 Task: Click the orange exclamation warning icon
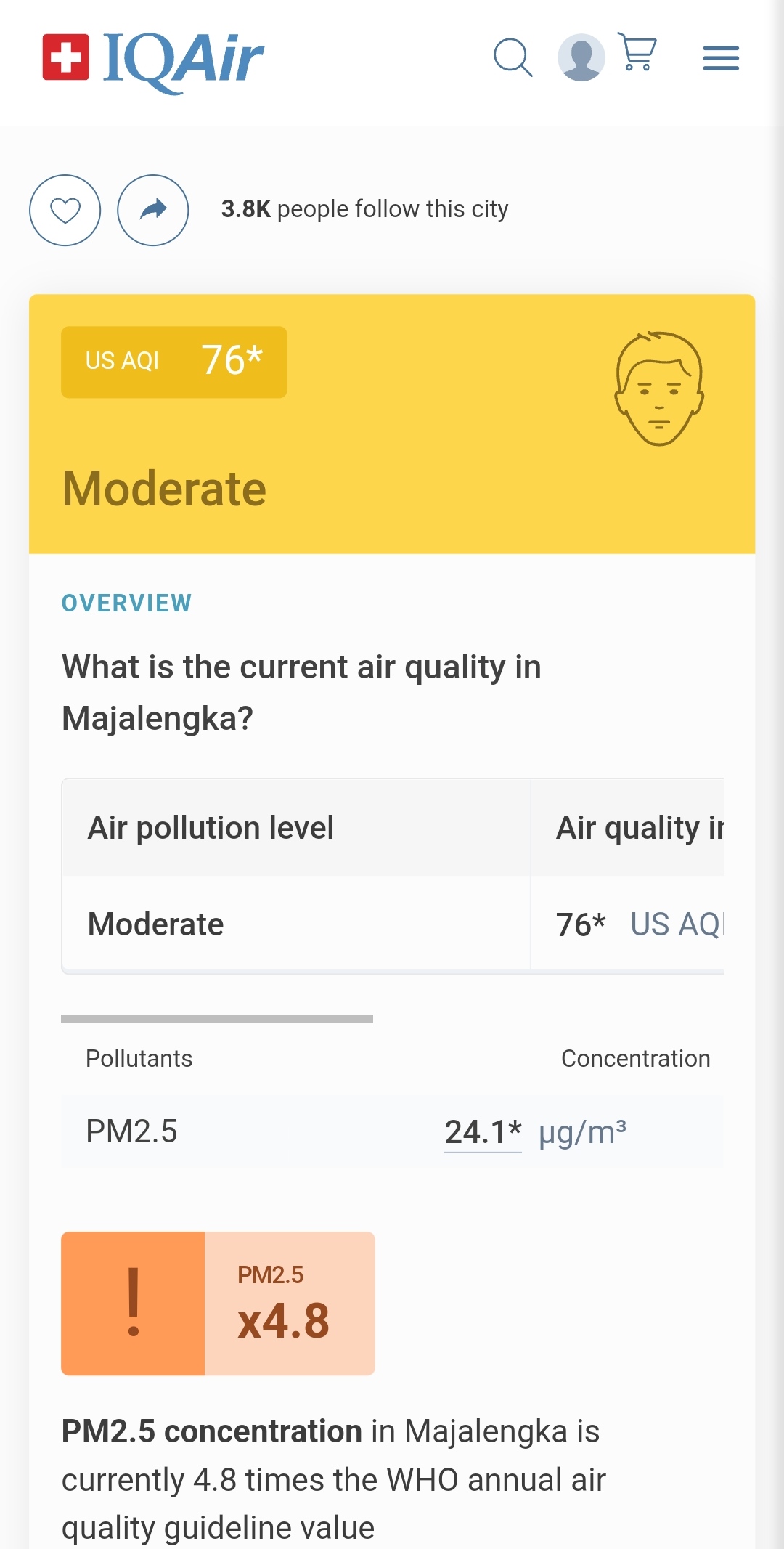pos(133,1304)
